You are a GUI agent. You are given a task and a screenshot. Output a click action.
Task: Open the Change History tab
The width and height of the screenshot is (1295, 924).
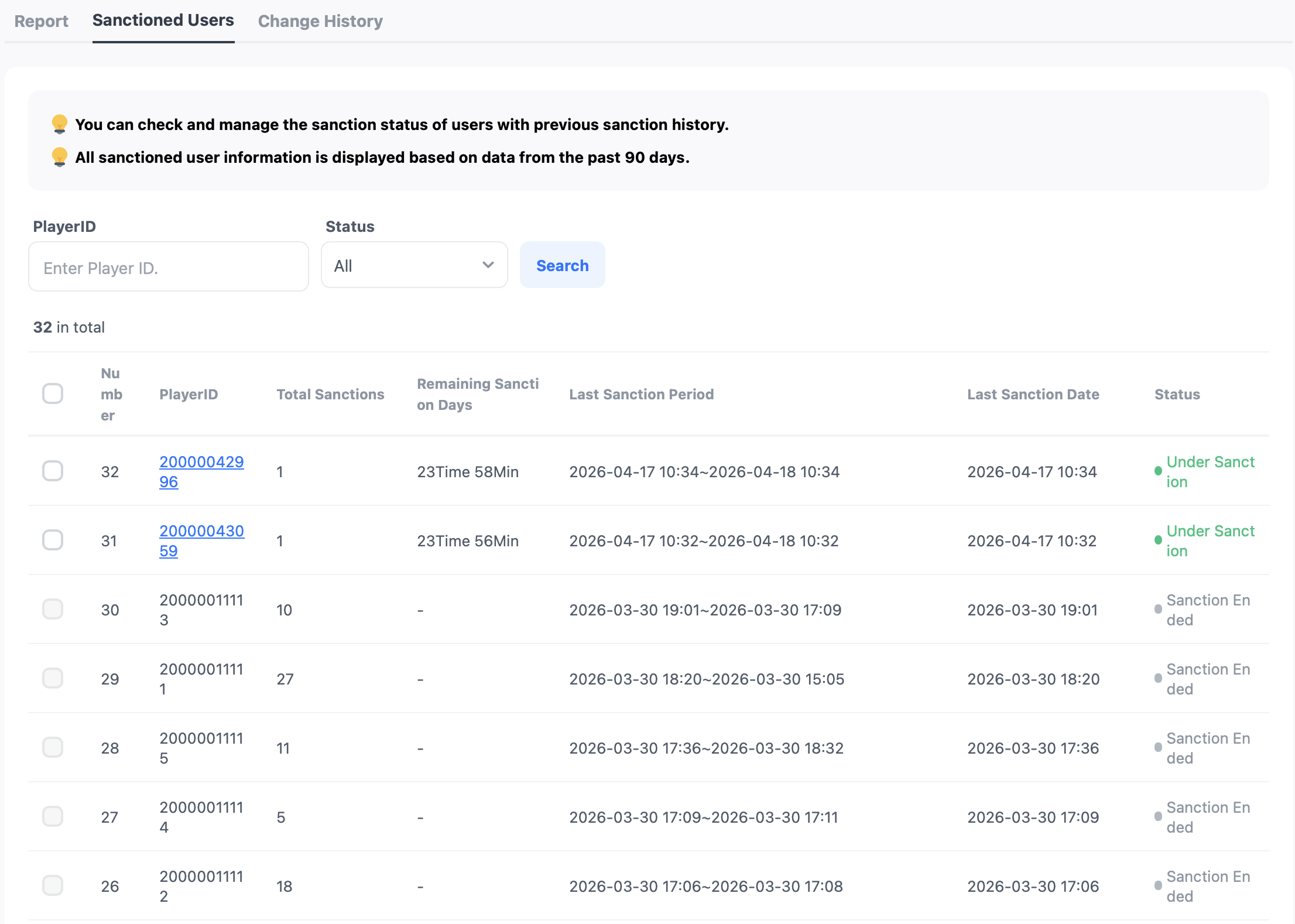coord(320,21)
